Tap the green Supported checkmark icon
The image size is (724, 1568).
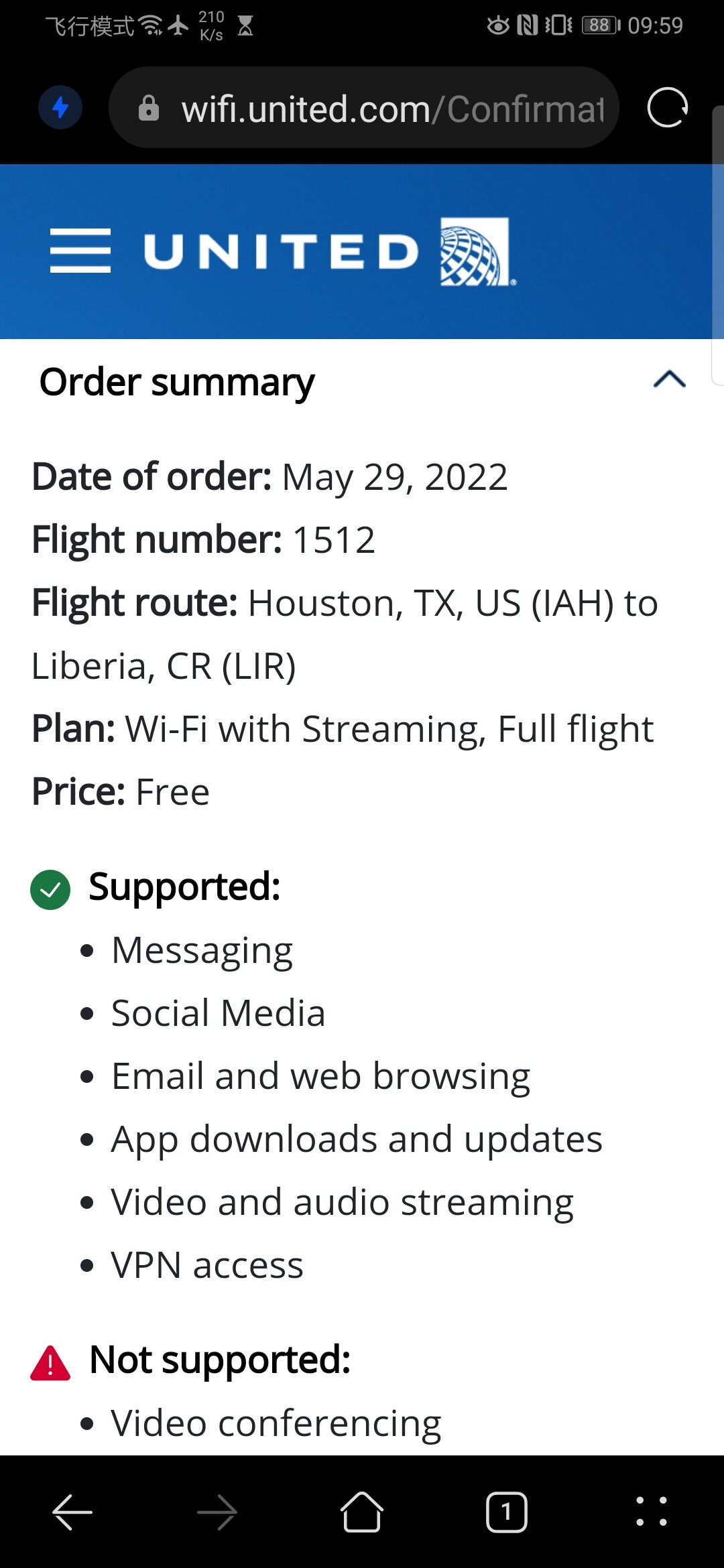[x=50, y=889]
